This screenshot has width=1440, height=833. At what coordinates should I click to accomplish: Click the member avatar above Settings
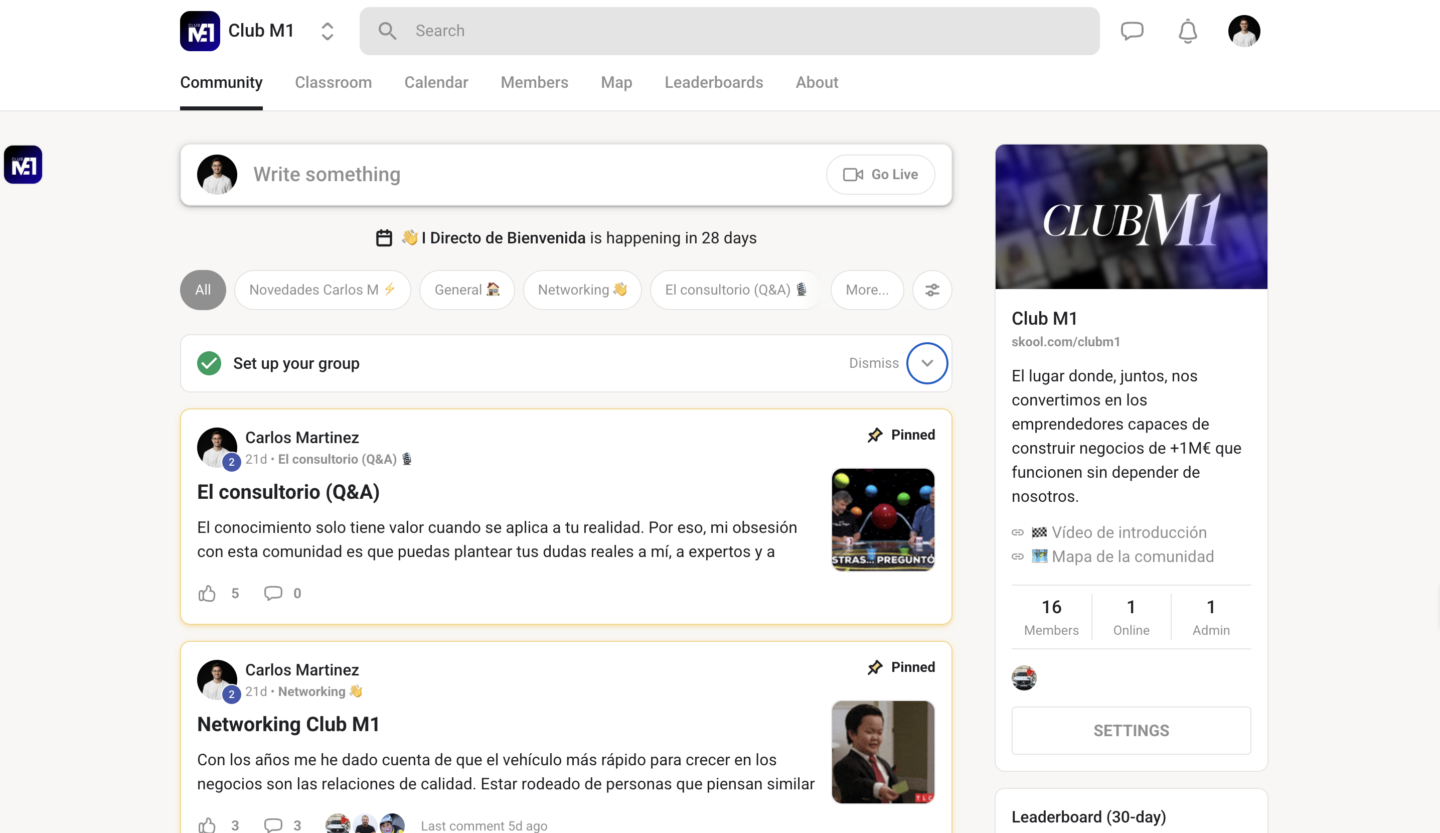(x=1024, y=678)
